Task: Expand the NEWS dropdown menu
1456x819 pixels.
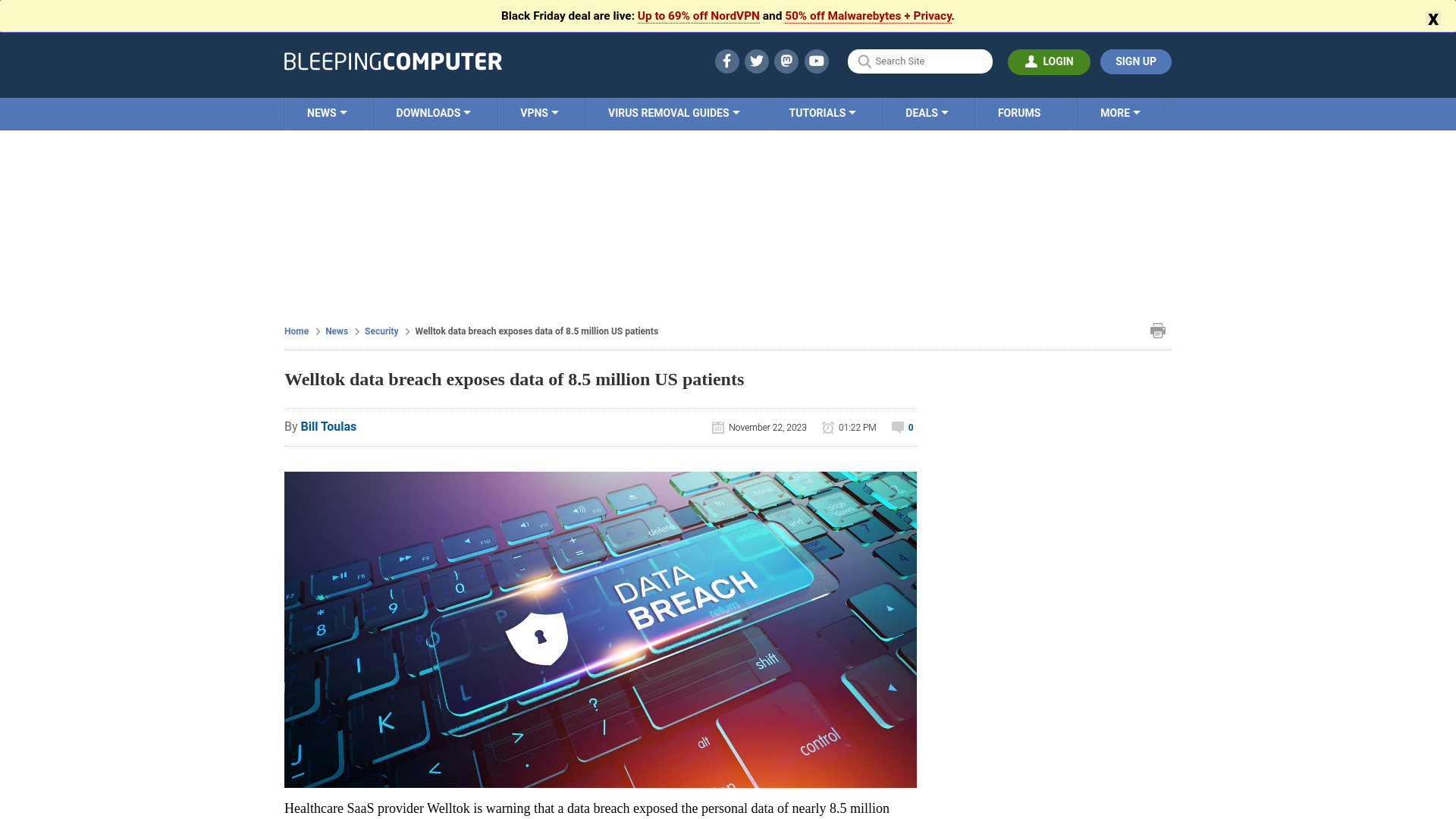Action: pos(327,113)
